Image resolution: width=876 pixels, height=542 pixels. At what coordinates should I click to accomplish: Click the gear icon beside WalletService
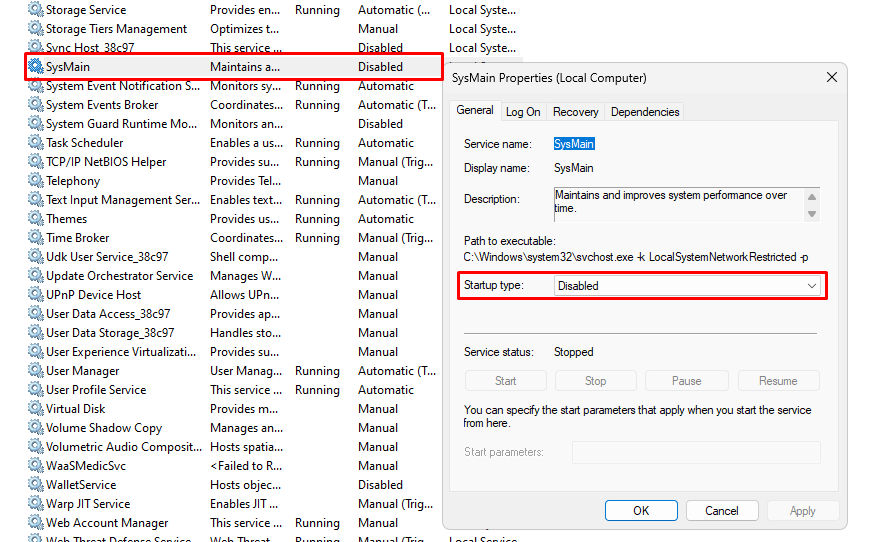(36, 484)
